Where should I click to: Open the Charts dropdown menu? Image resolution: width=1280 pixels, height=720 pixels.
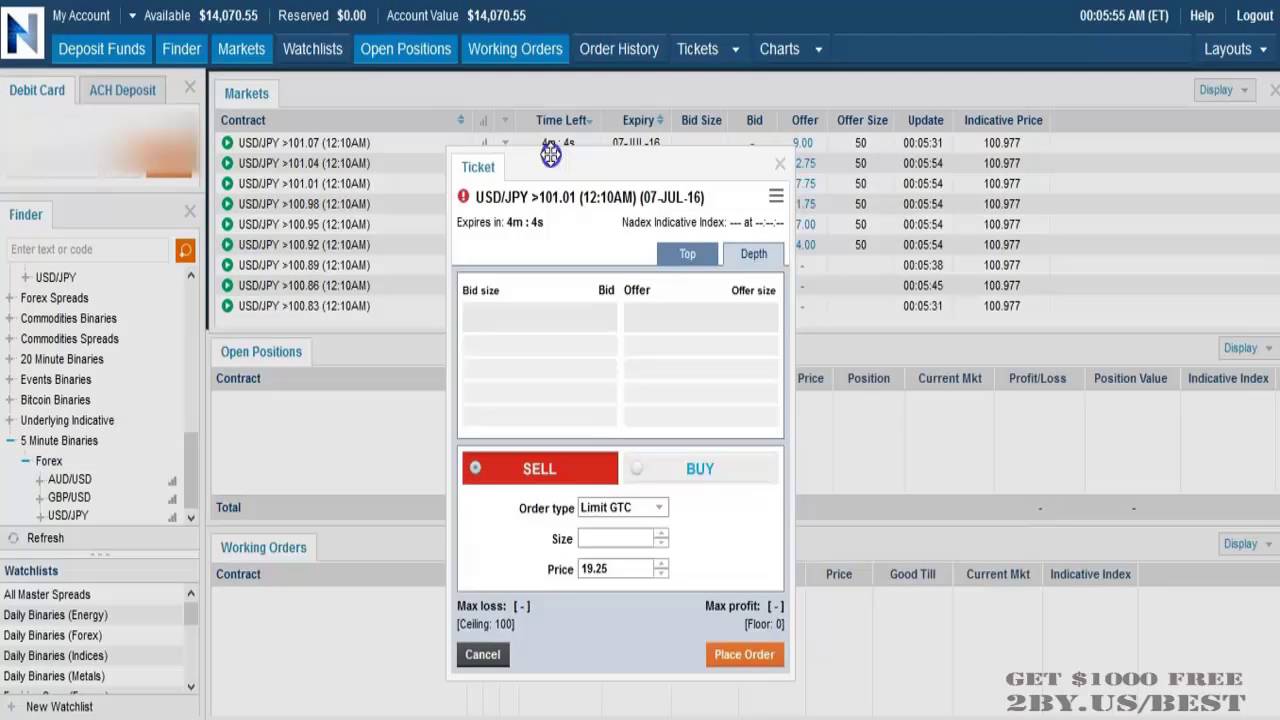coord(790,49)
